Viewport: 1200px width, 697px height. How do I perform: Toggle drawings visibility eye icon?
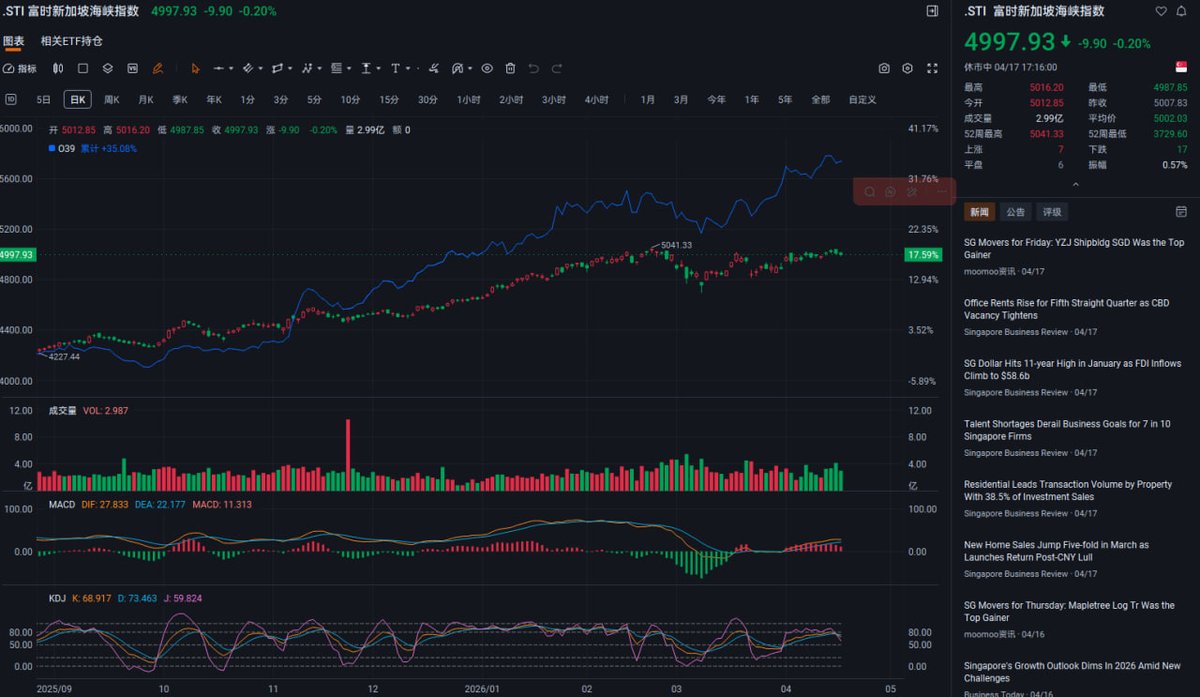click(x=487, y=68)
